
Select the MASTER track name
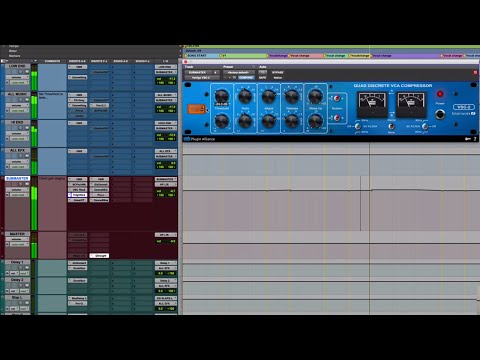17,234
